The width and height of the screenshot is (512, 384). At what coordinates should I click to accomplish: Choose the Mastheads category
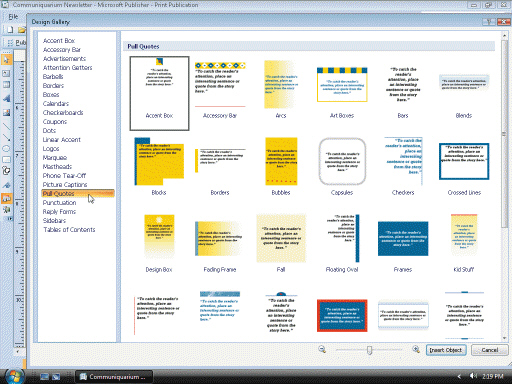click(57, 167)
